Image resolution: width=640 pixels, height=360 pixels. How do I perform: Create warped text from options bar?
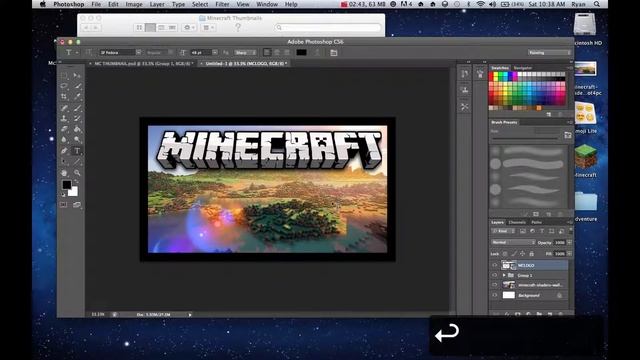[317, 53]
